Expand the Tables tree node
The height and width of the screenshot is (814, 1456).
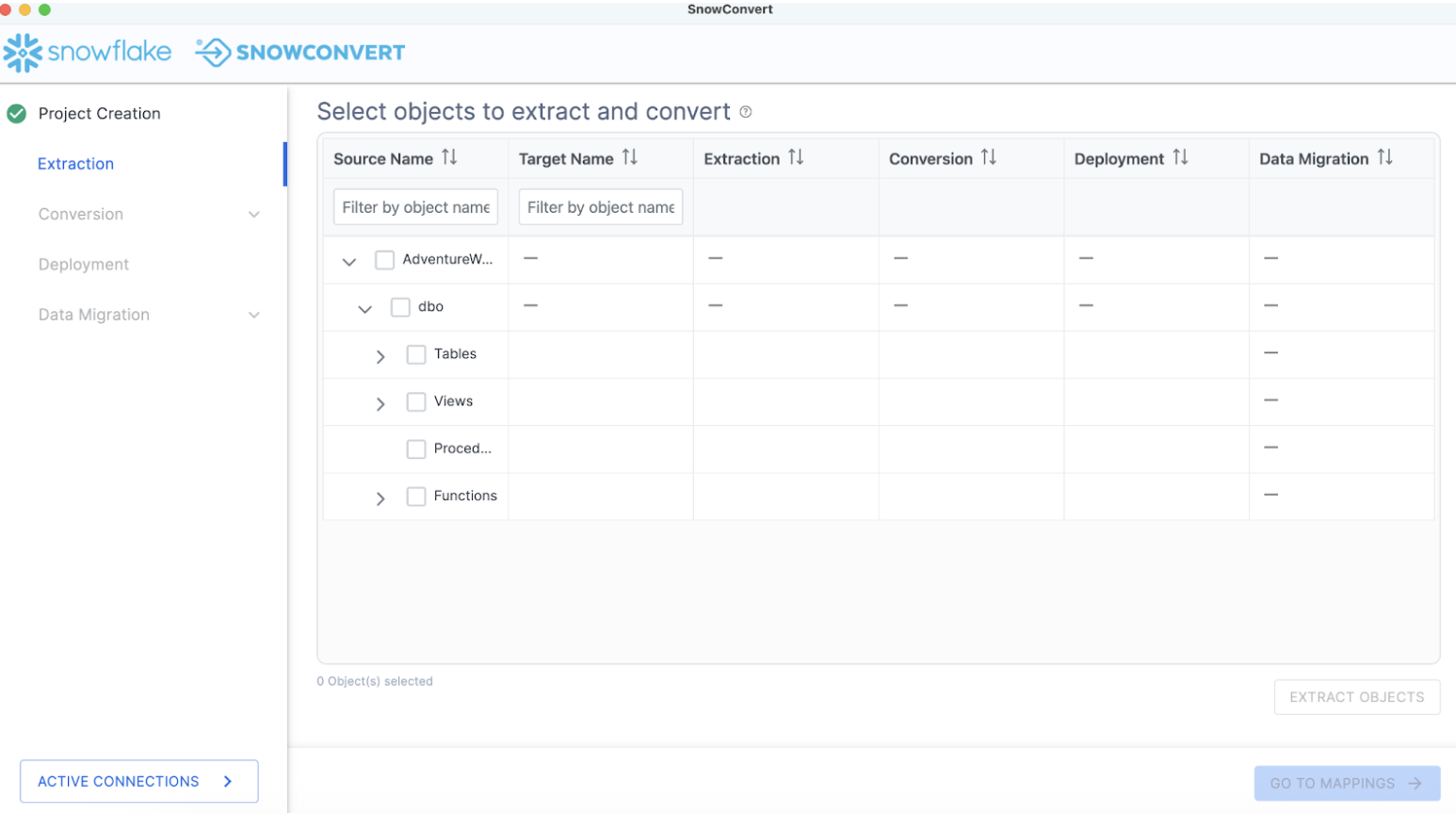pyautogui.click(x=380, y=356)
